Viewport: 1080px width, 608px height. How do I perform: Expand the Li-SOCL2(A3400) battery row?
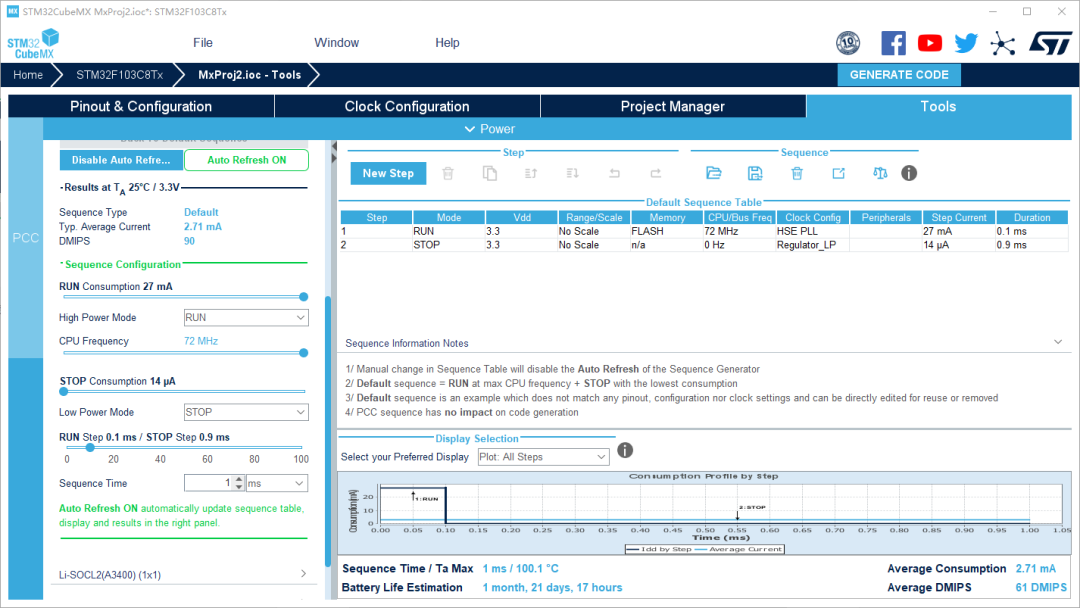point(183,574)
